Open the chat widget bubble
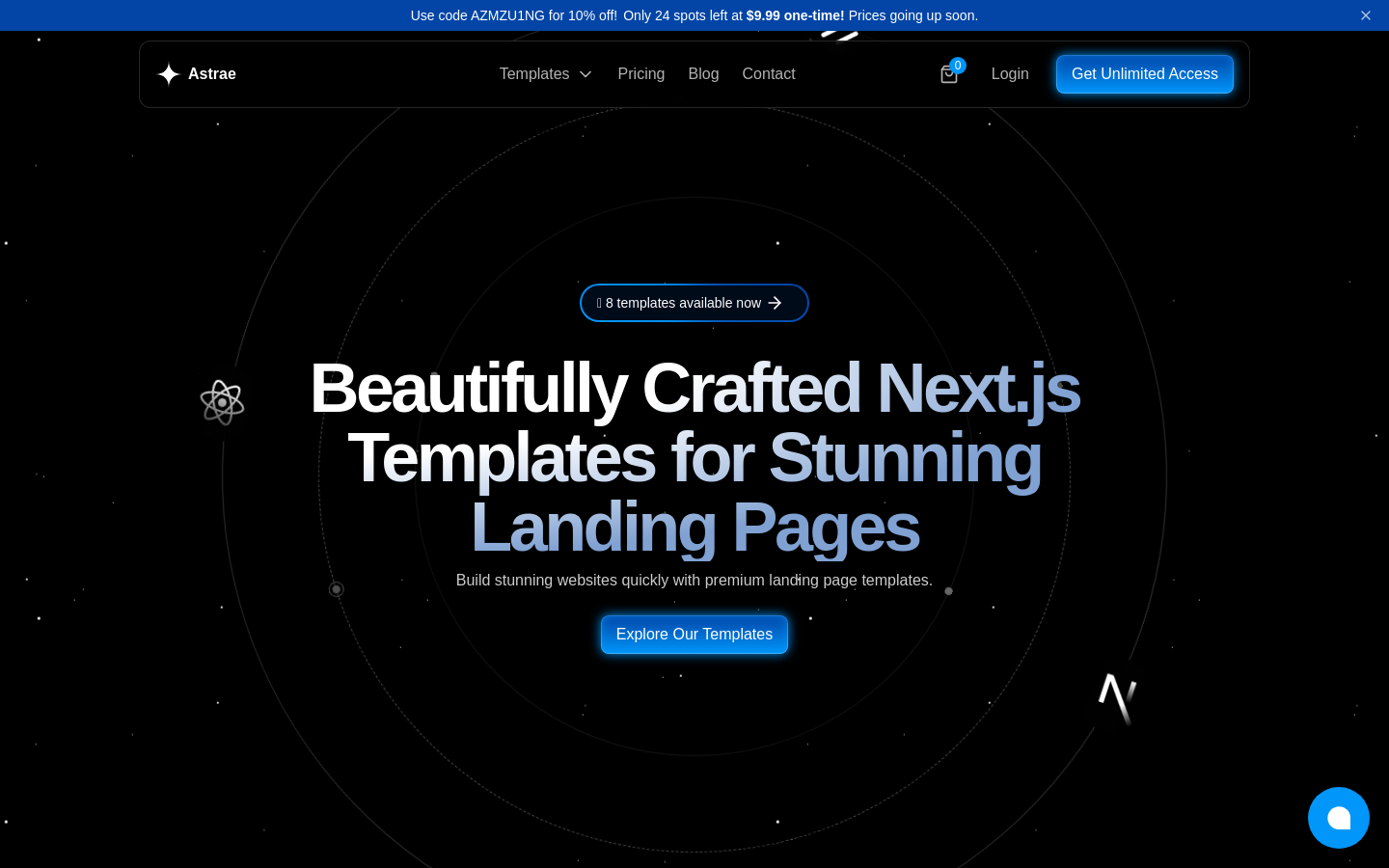Image resolution: width=1389 pixels, height=868 pixels. click(1339, 818)
